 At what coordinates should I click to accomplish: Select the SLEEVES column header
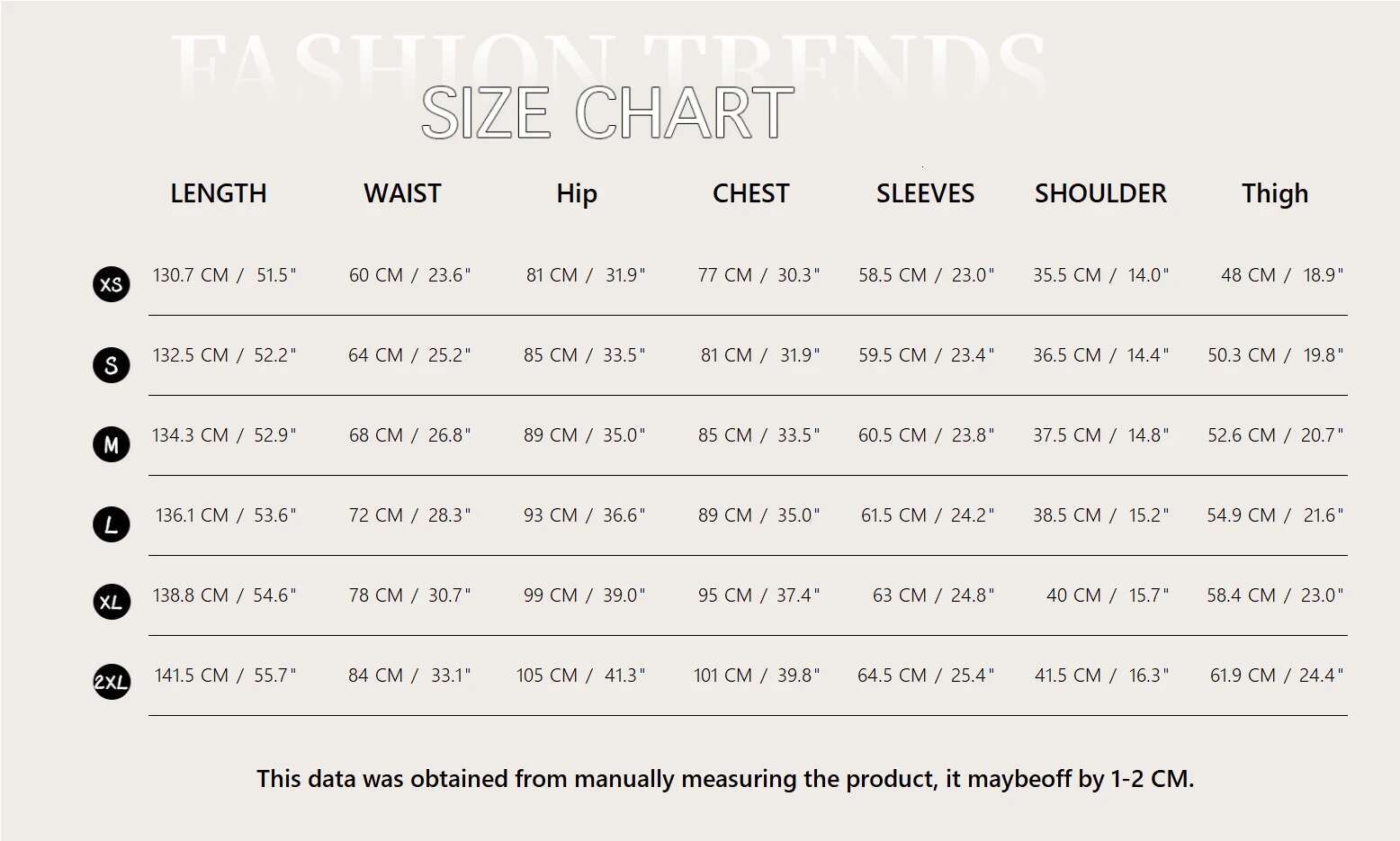pyautogui.click(x=925, y=193)
